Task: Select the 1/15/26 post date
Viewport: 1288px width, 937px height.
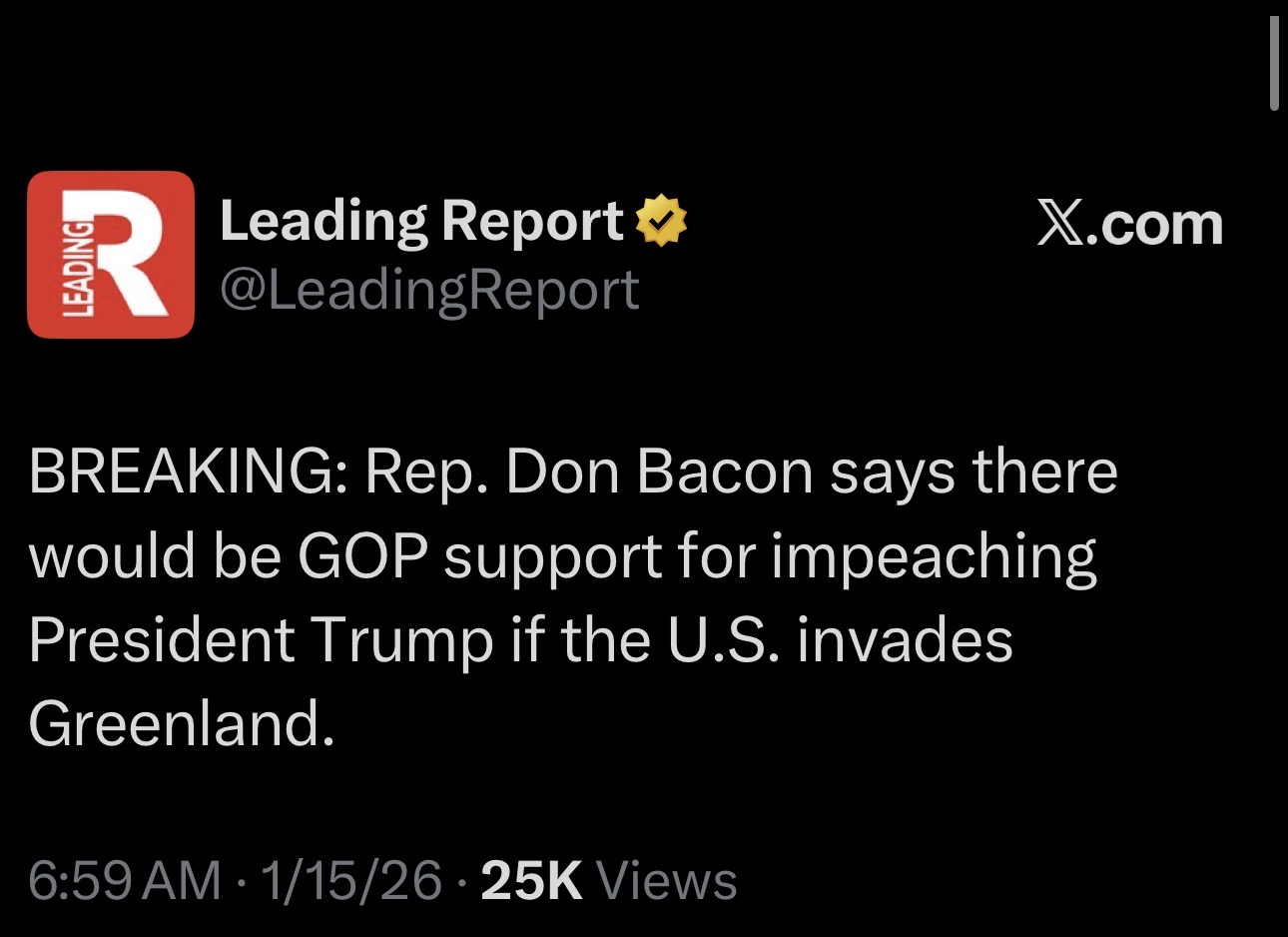Action: (x=350, y=880)
